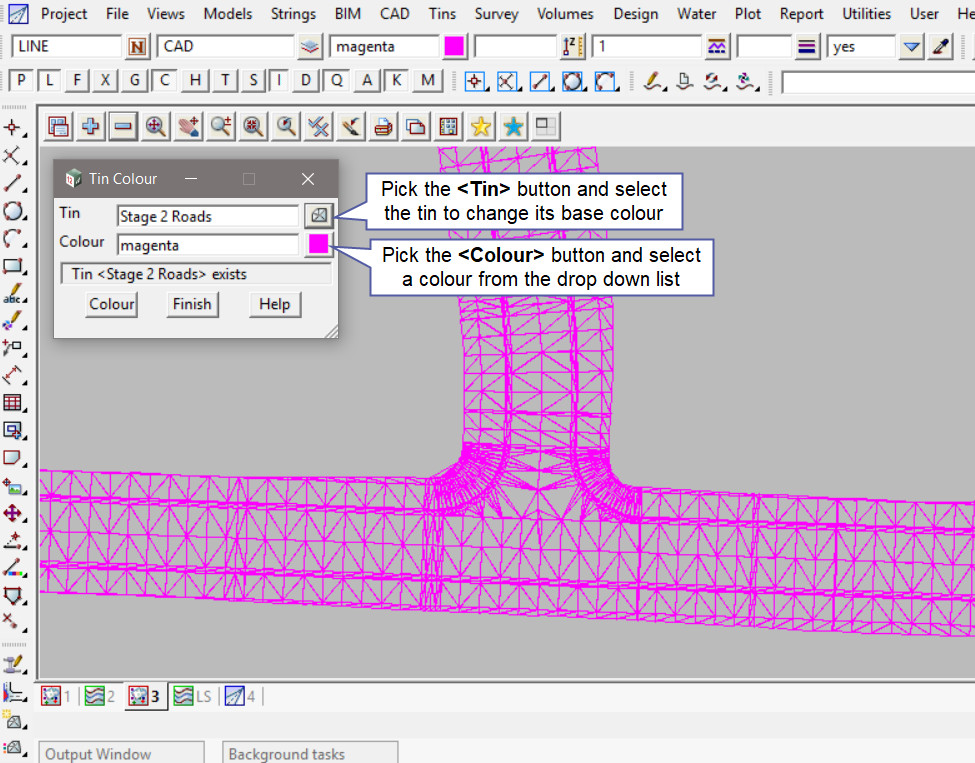Open the yes dropdown arrow
The image size is (975, 763).
910,47
